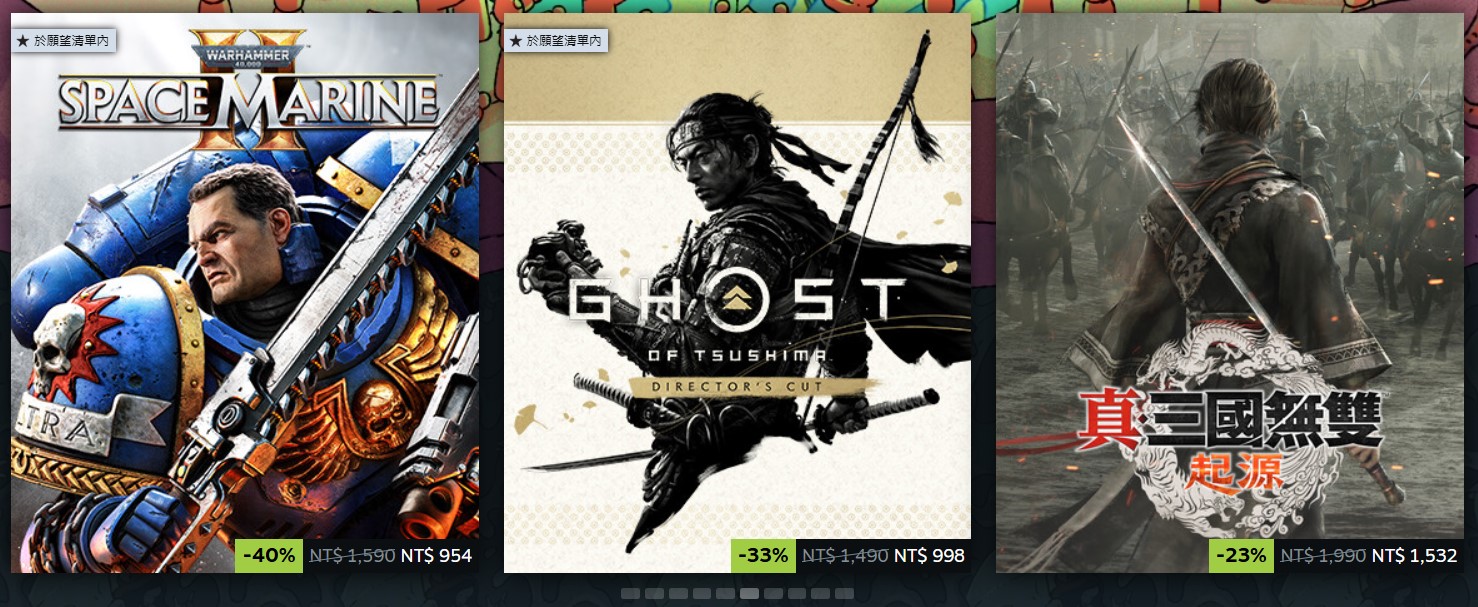Go to the second carousel page dot
Image resolution: width=1478 pixels, height=607 pixels.
pos(654,593)
